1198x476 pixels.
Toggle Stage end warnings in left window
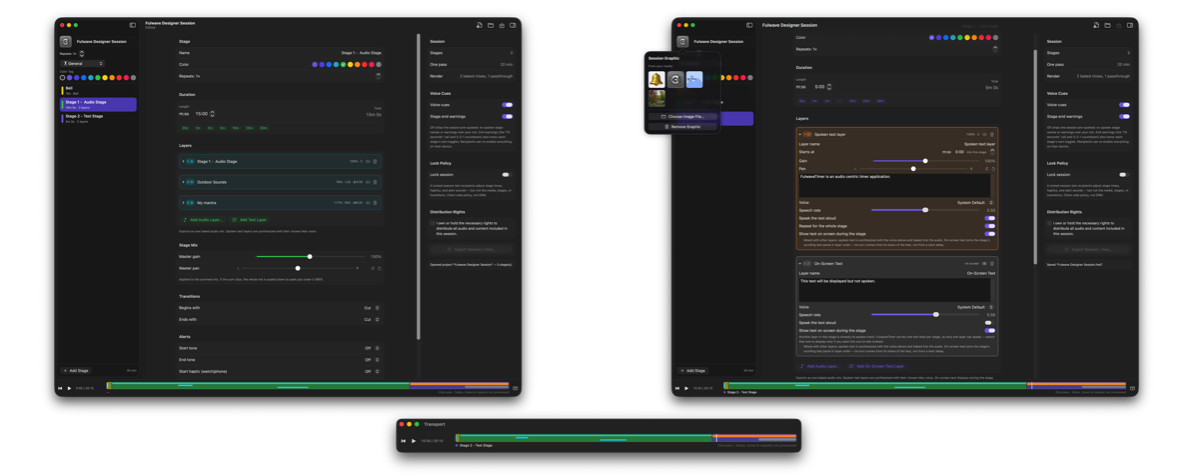coord(507,116)
